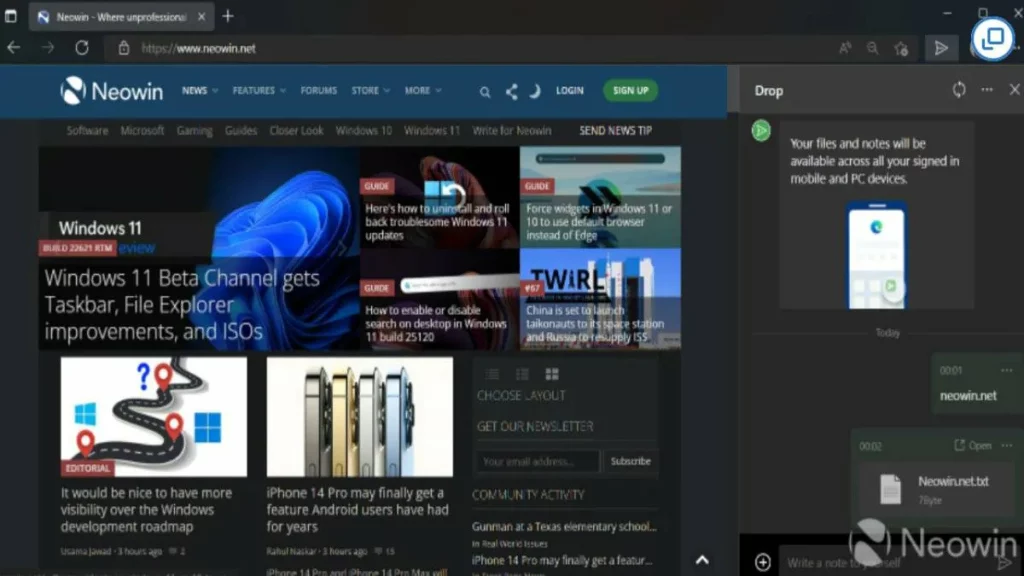The image size is (1024, 576).
Task: Click SEND NEWS TIP
Action: tap(615, 131)
